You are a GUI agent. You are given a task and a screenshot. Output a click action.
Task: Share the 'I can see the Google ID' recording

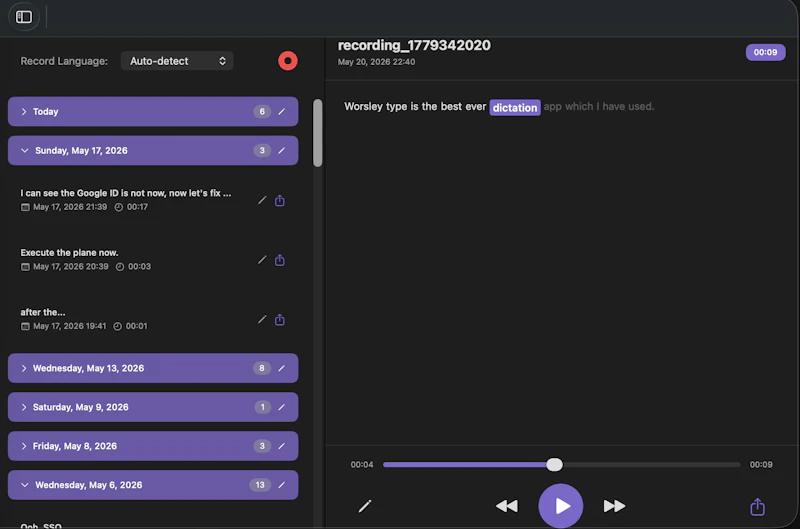tap(280, 200)
